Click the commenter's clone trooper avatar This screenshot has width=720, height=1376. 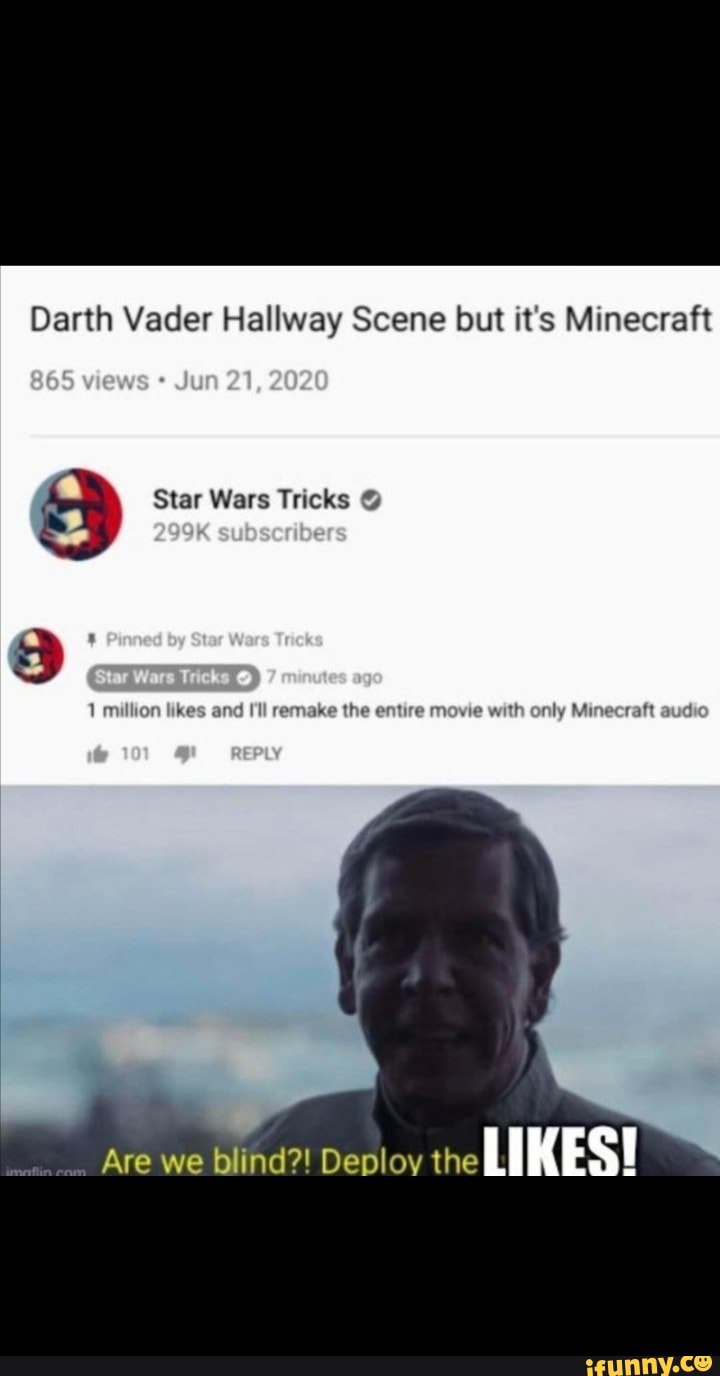(x=35, y=656)
